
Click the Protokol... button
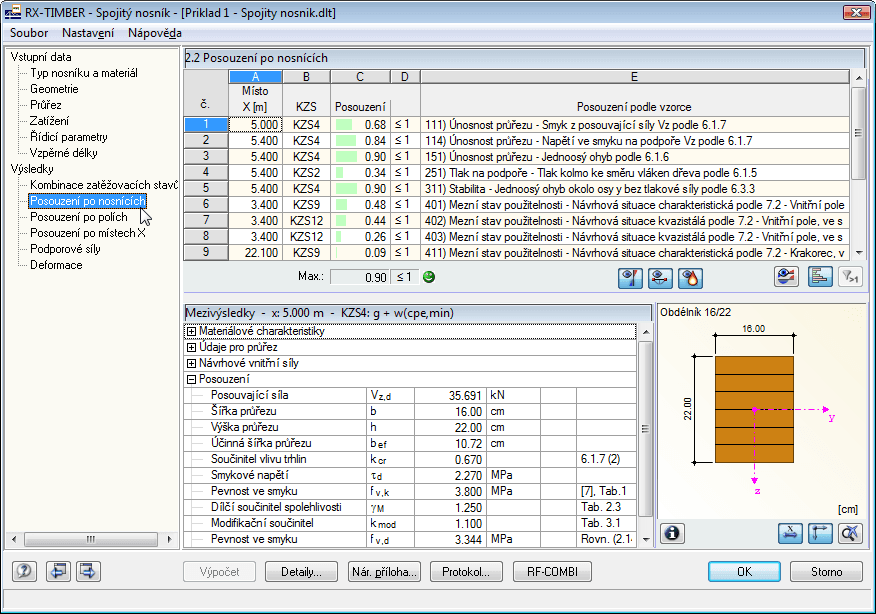click(x=466, y=572)
